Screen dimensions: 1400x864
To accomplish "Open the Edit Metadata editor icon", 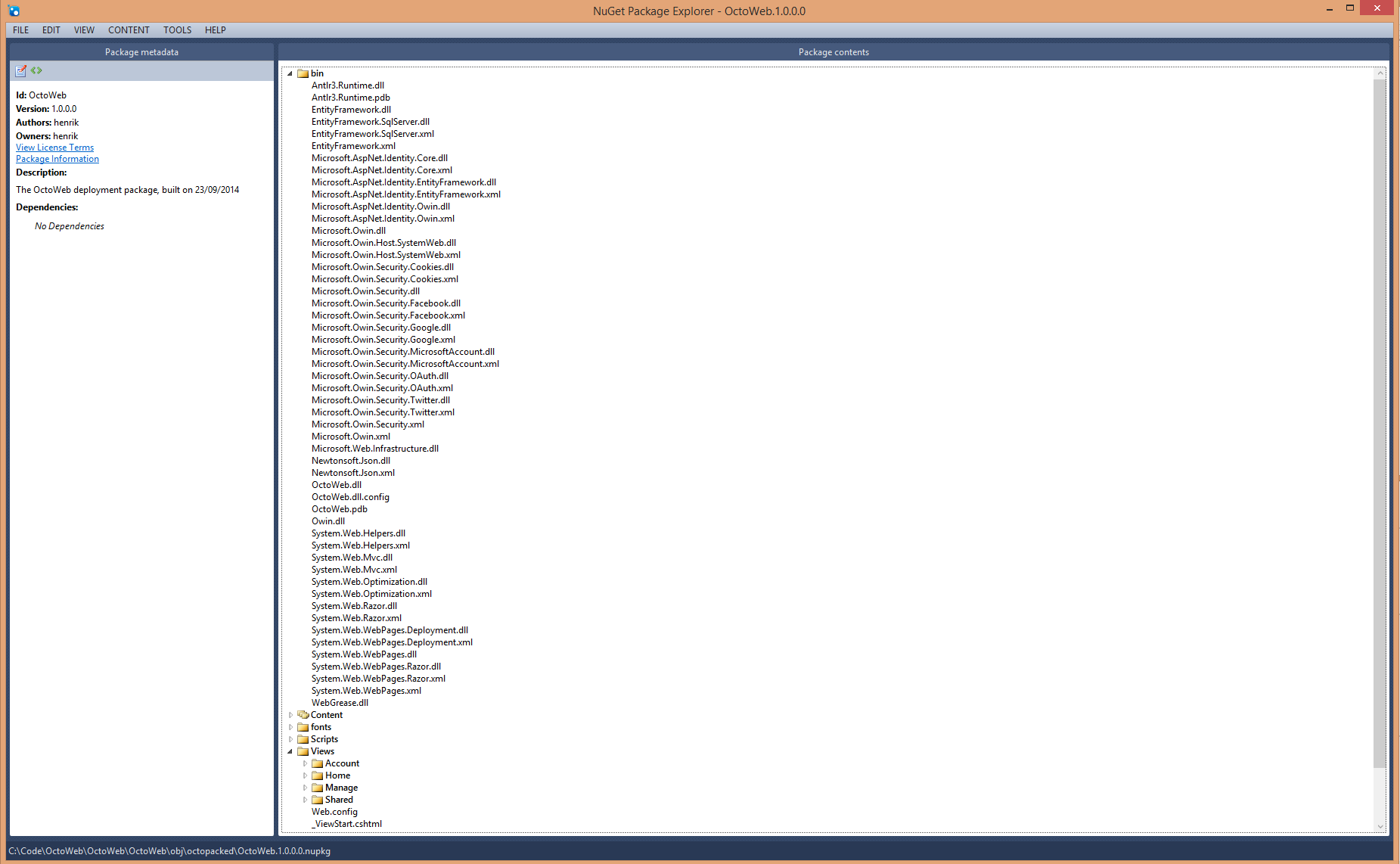I will pos(20,70).
